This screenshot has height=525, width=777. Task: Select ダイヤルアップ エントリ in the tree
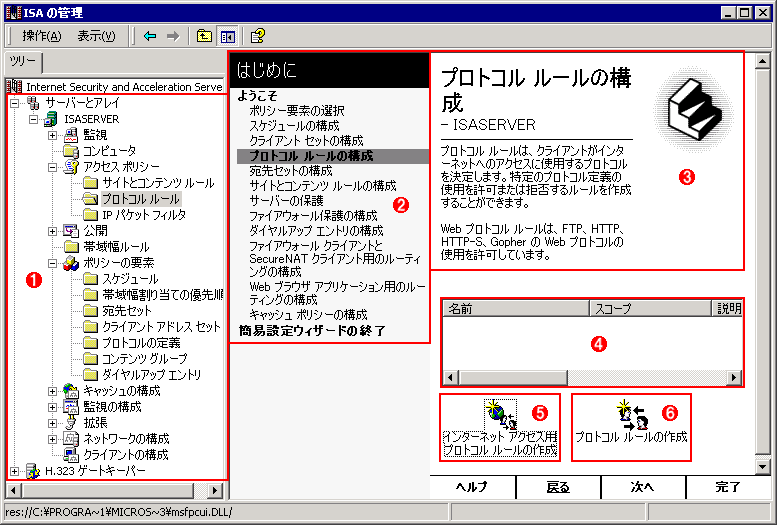[x=151, y=375]
